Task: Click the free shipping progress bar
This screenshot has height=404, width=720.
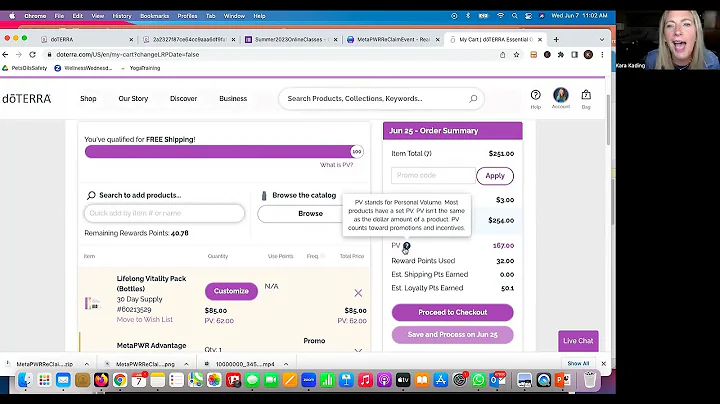Action: pyautogui.click(x=224, y=152)
